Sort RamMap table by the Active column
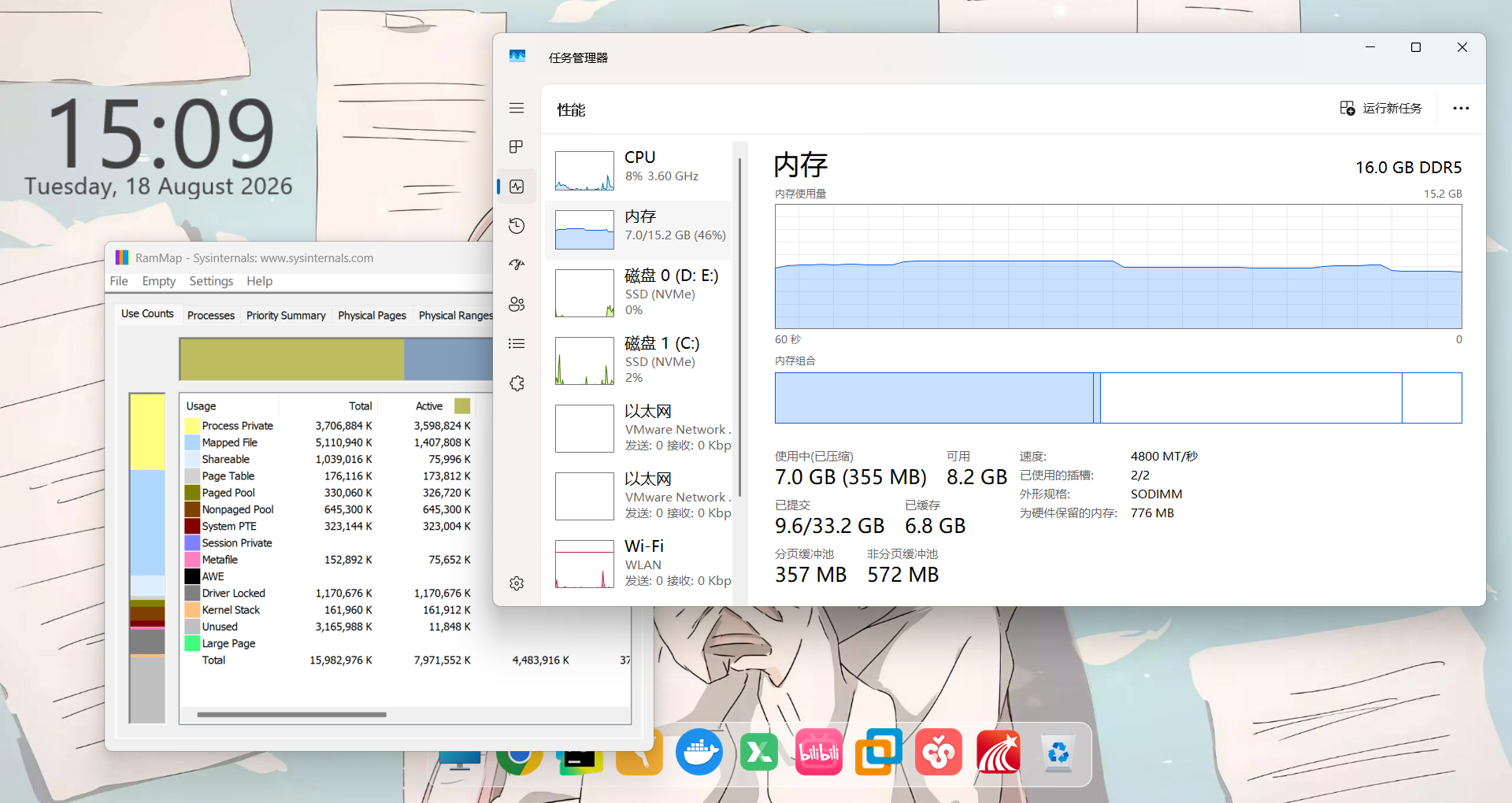The width and height of the screenshot is (1512, 803). [x=426, y=406]
